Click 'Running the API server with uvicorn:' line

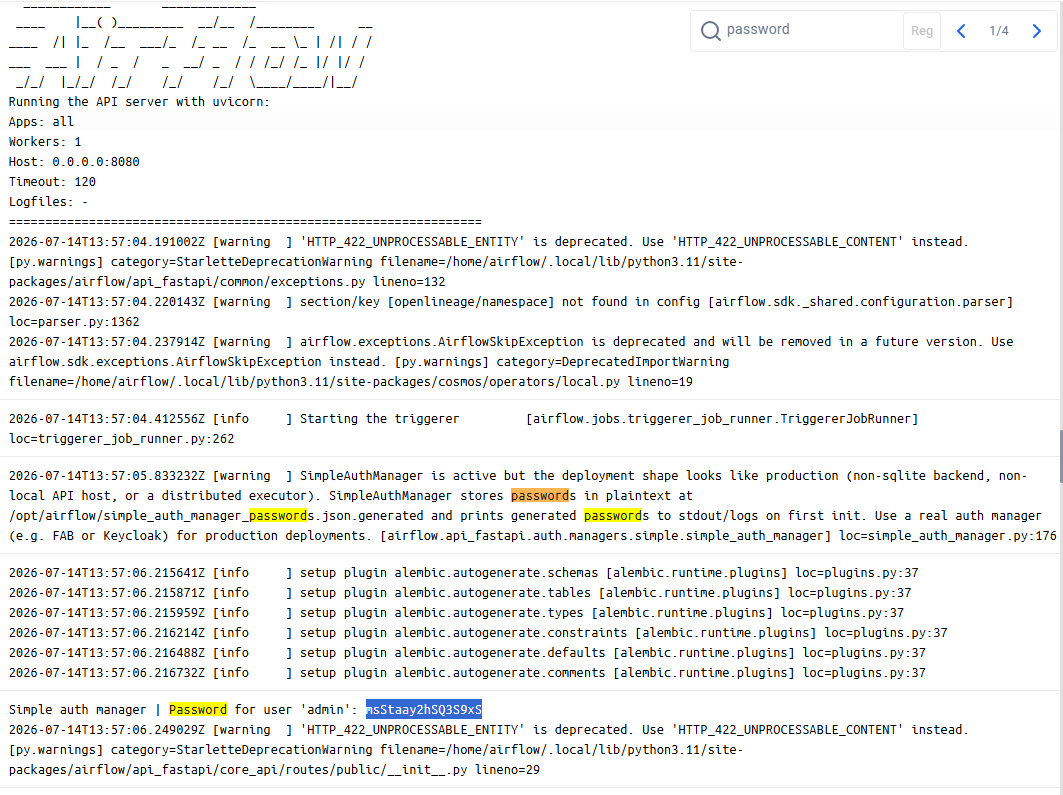[139, 102]
